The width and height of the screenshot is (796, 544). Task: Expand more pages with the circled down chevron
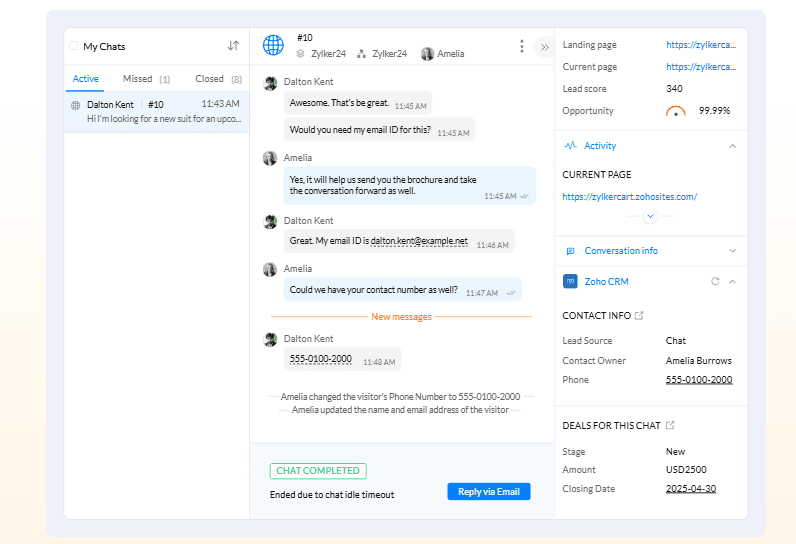click(650, 216)
